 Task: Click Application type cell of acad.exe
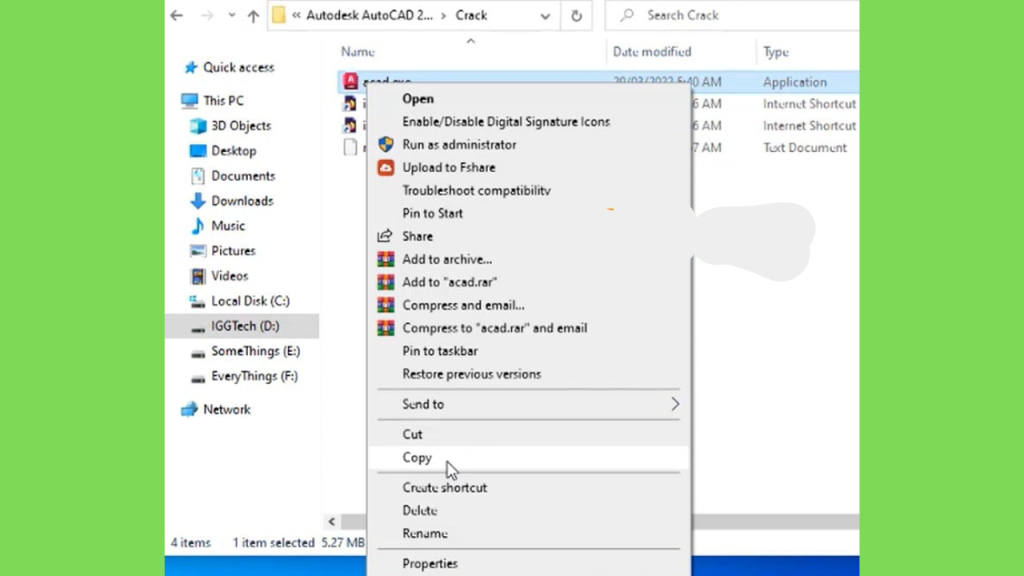point(795,82)
